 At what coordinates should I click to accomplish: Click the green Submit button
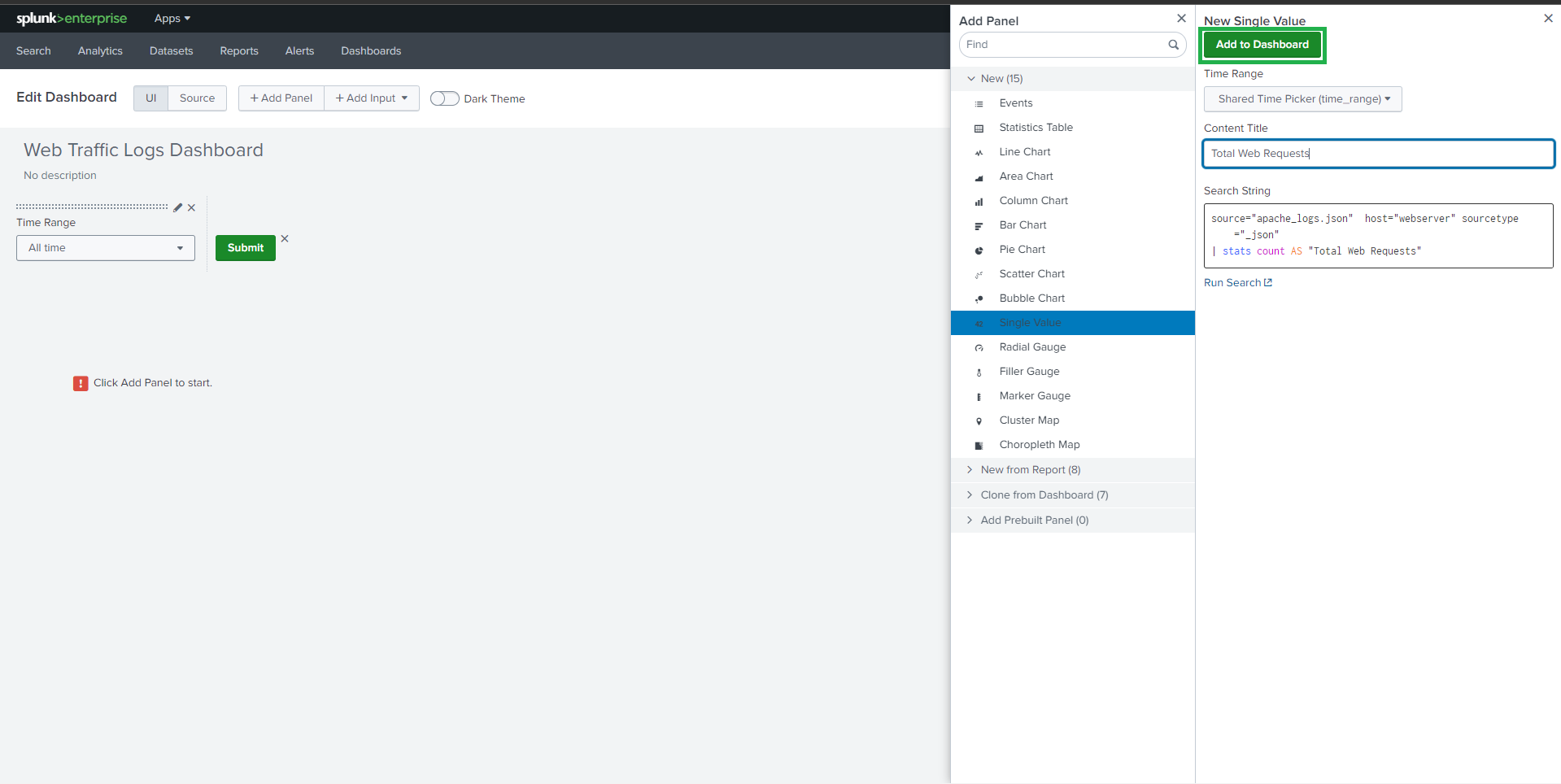246,248
